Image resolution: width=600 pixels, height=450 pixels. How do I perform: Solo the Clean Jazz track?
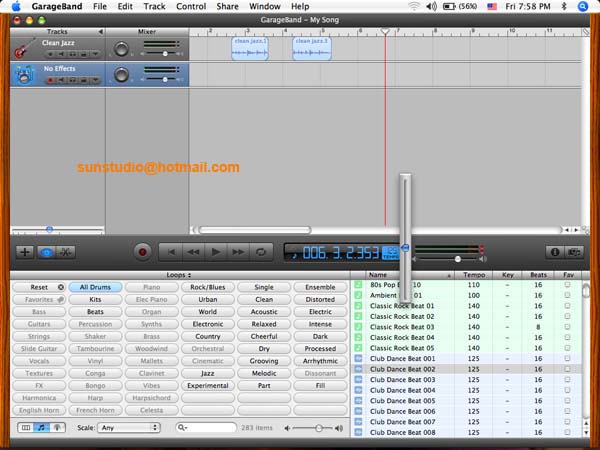point(72,54)
